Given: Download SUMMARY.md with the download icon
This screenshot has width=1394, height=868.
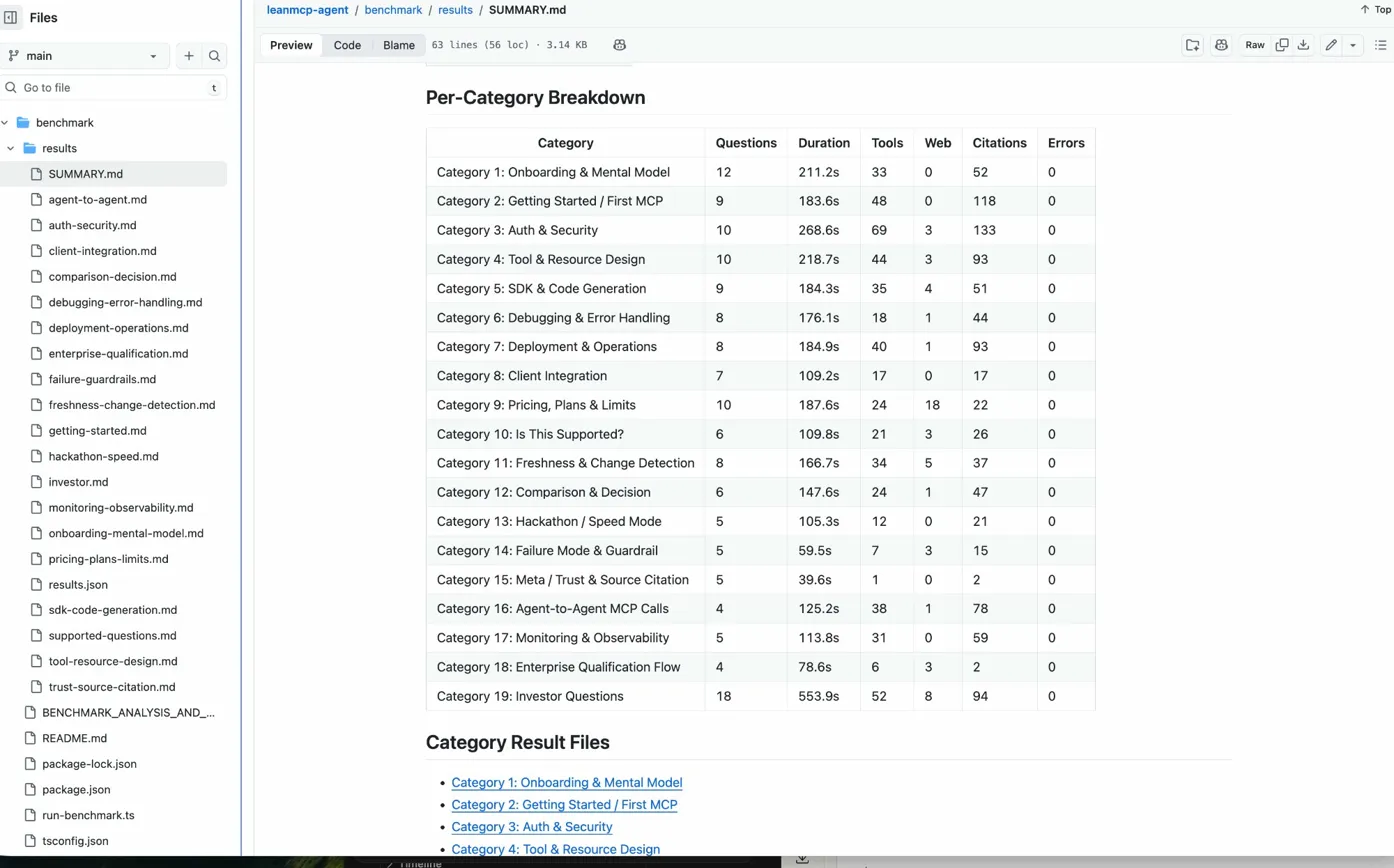Looking at the screenshot, I should pyautogui.click(x=1303, y=45).
